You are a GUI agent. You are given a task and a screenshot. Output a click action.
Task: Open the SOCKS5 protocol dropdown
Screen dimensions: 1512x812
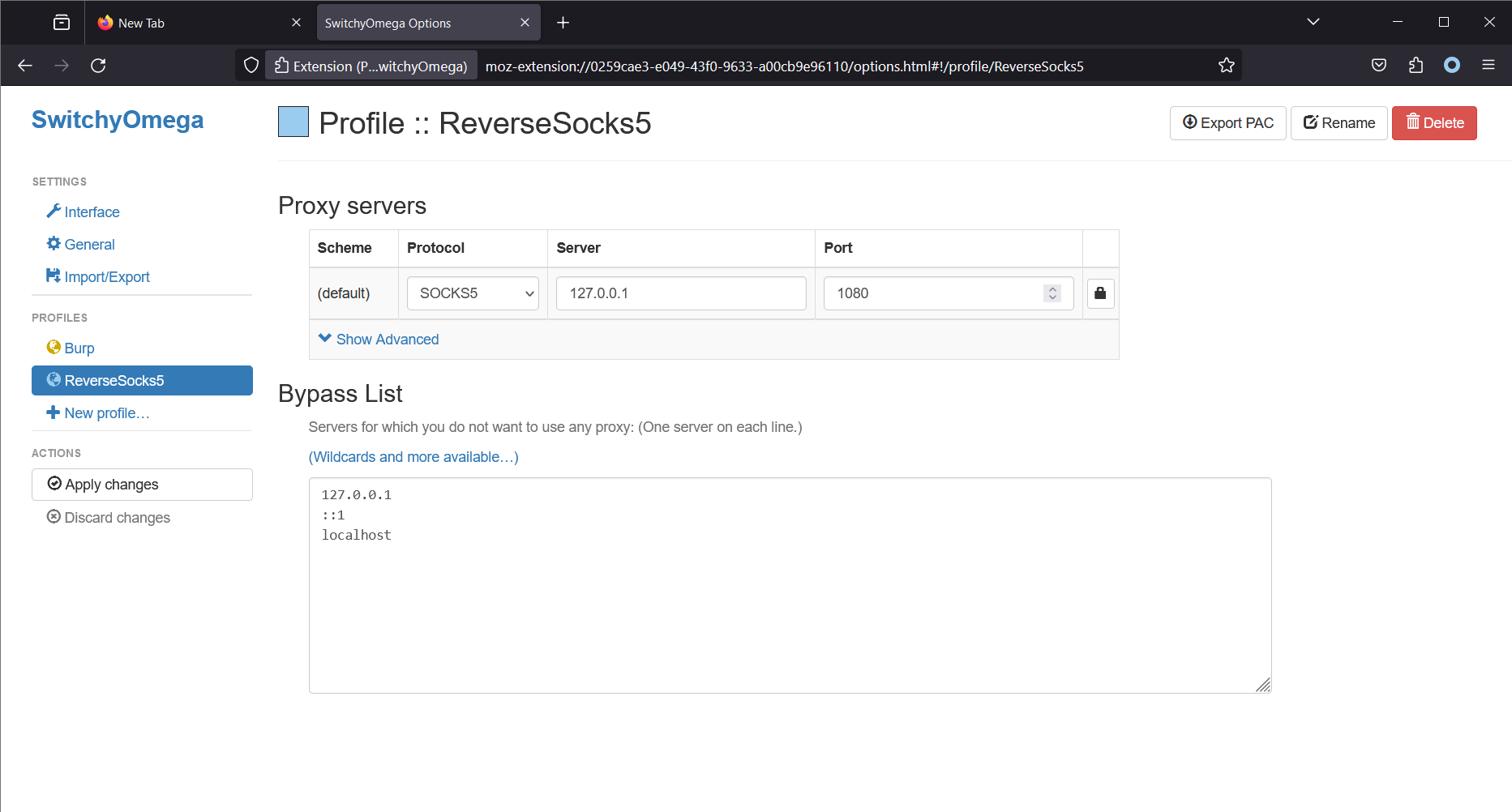click(473, 293)
